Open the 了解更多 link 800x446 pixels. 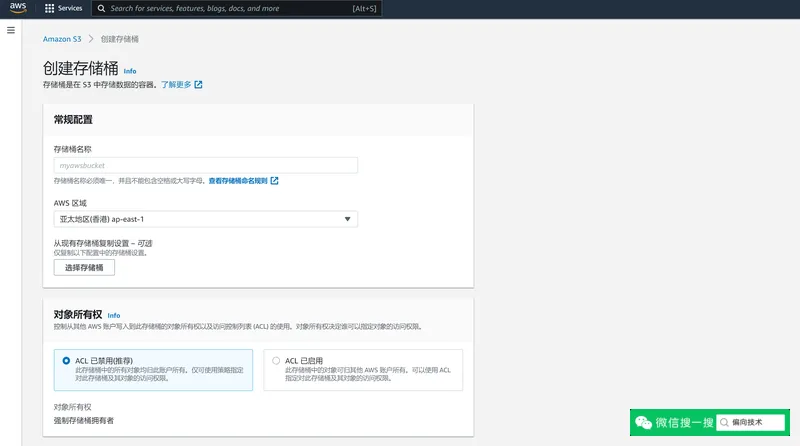(176, 85)
